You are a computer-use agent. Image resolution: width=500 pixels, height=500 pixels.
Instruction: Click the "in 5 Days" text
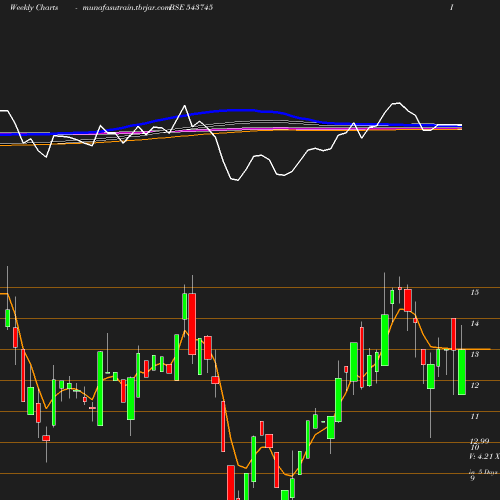tap(483, 472)
